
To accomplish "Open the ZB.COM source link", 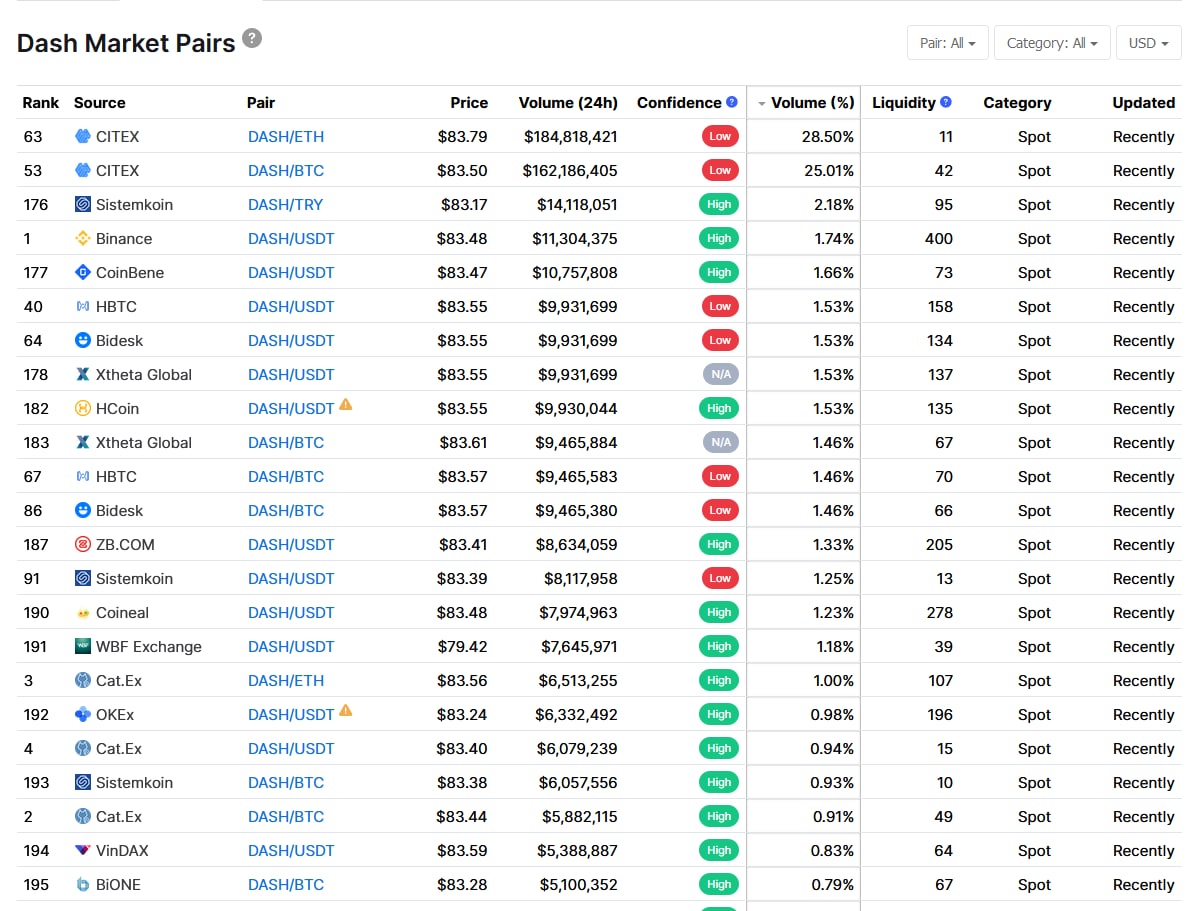I will click(x=125, y=545).
